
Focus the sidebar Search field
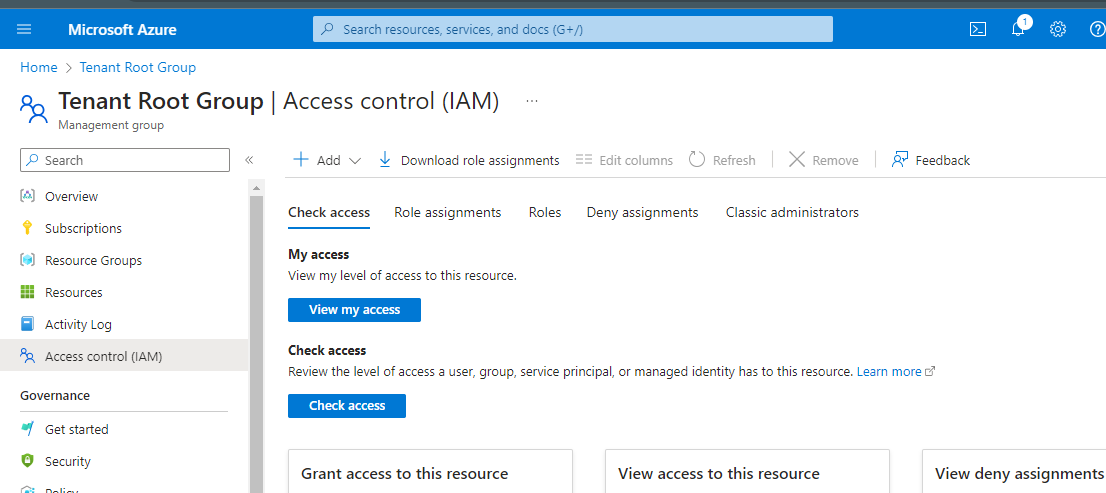pyautogui.click(x=125, y=160)
